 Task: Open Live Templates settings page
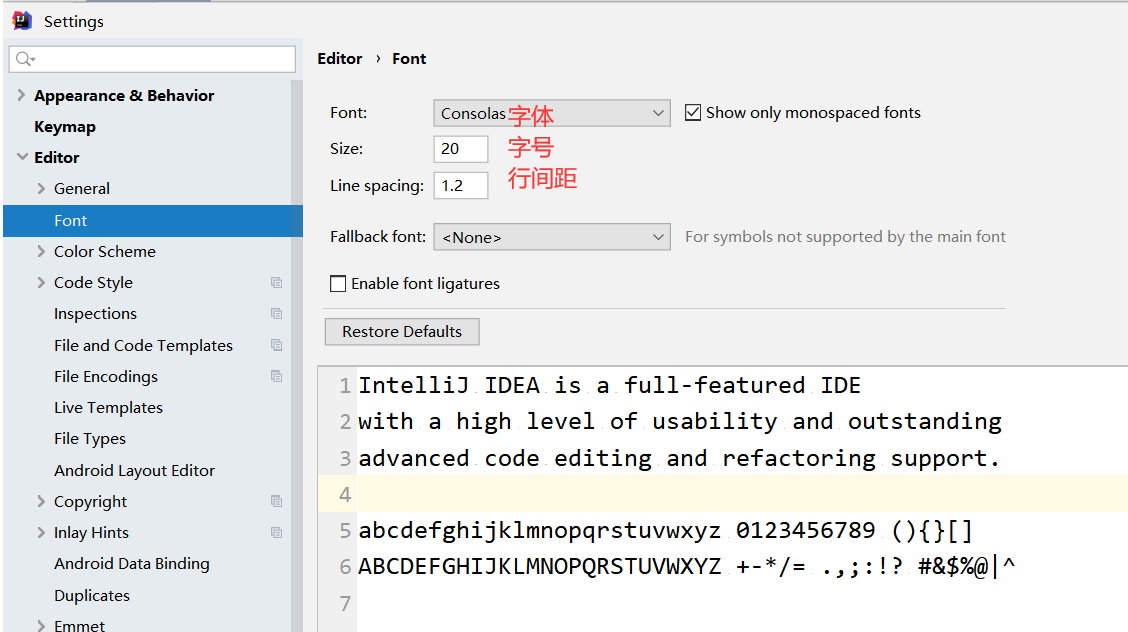(108, 408)
